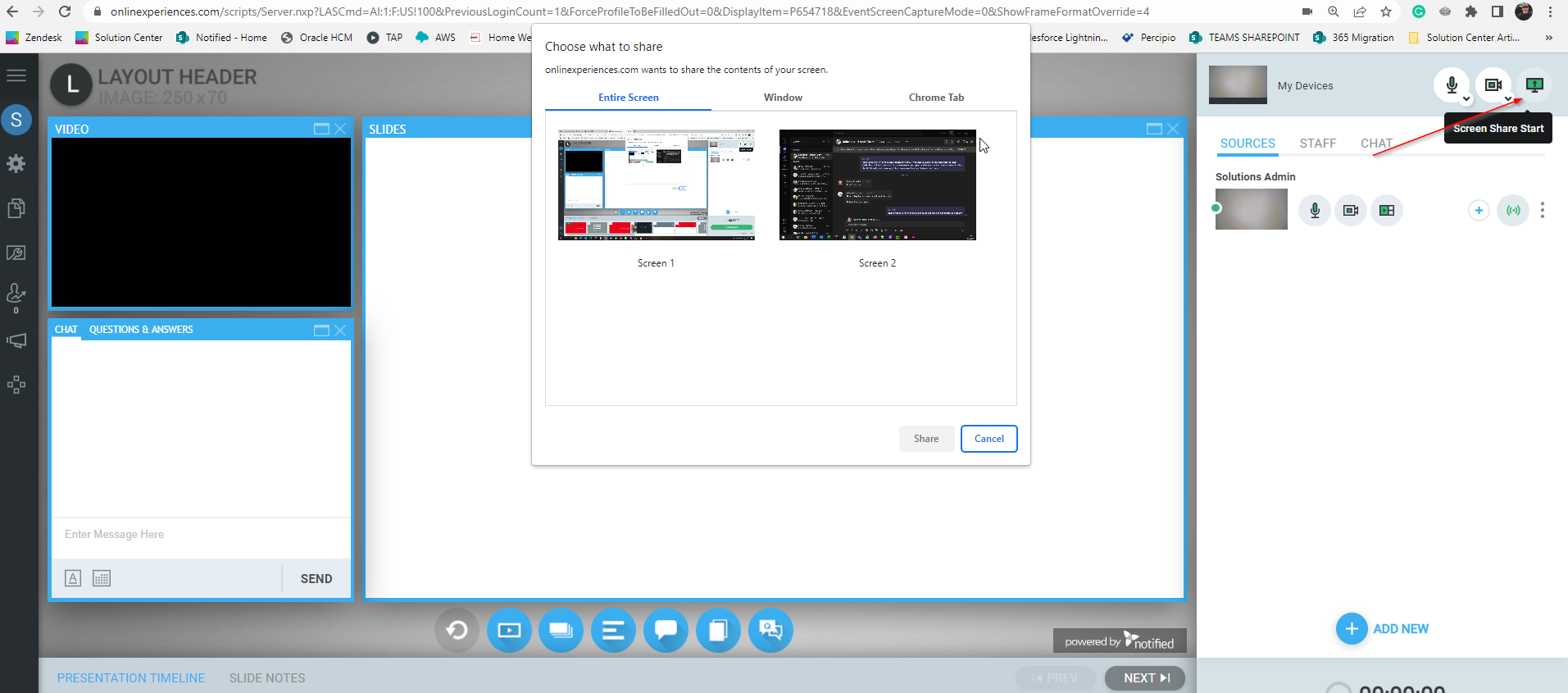The height and width of the screenshot is (693, 1568).
Task: Switch to the STAFF tab
Action: coord(1317,144)
